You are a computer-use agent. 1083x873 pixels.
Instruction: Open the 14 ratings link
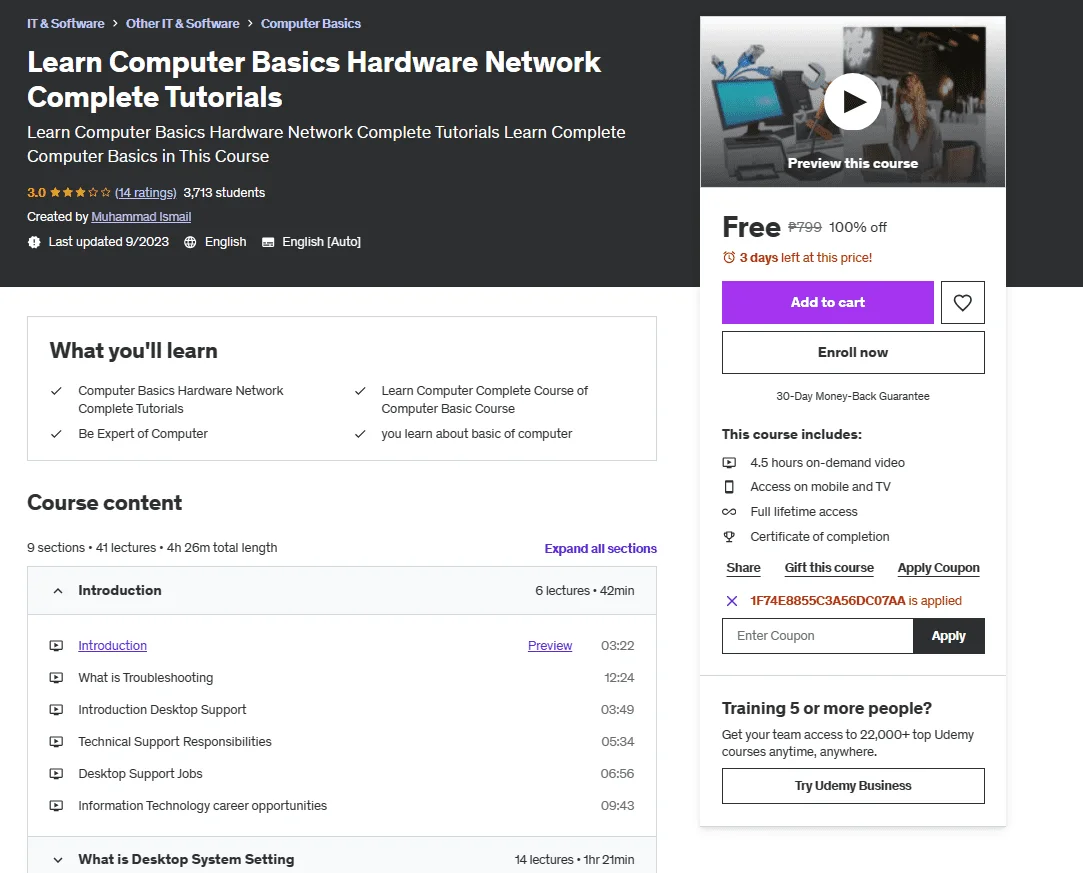click(146, 193)
